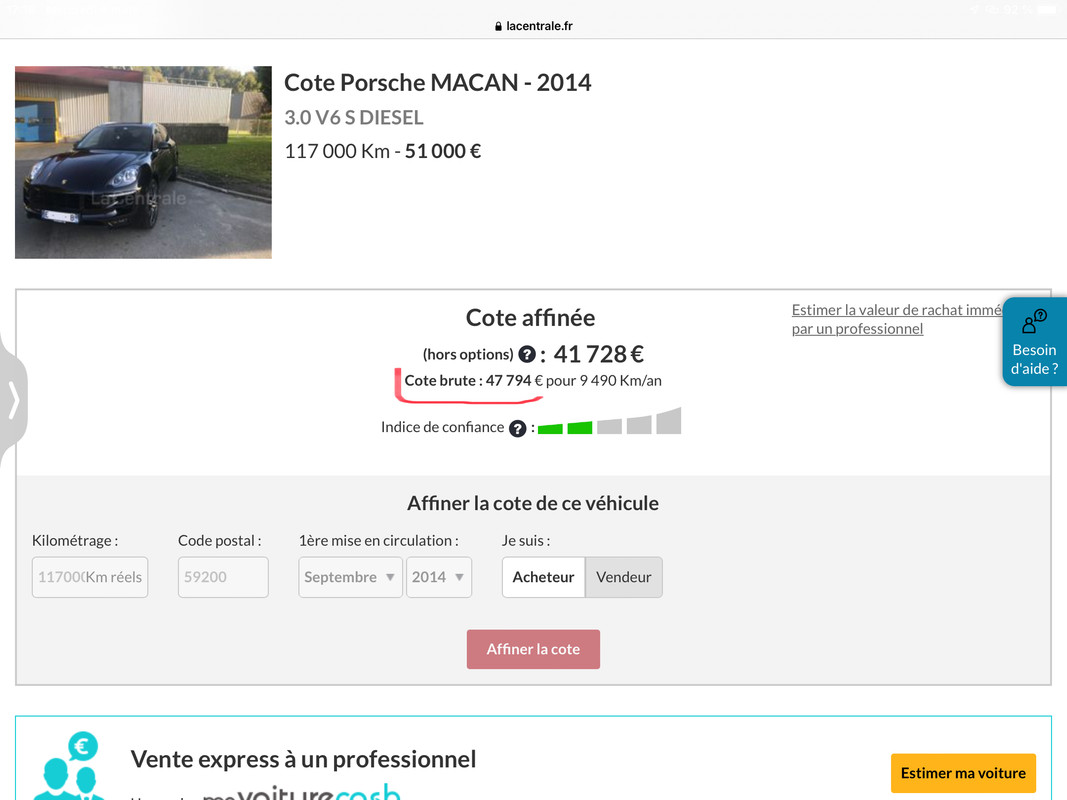Open the 2014 year dropdown

[438, 577]
